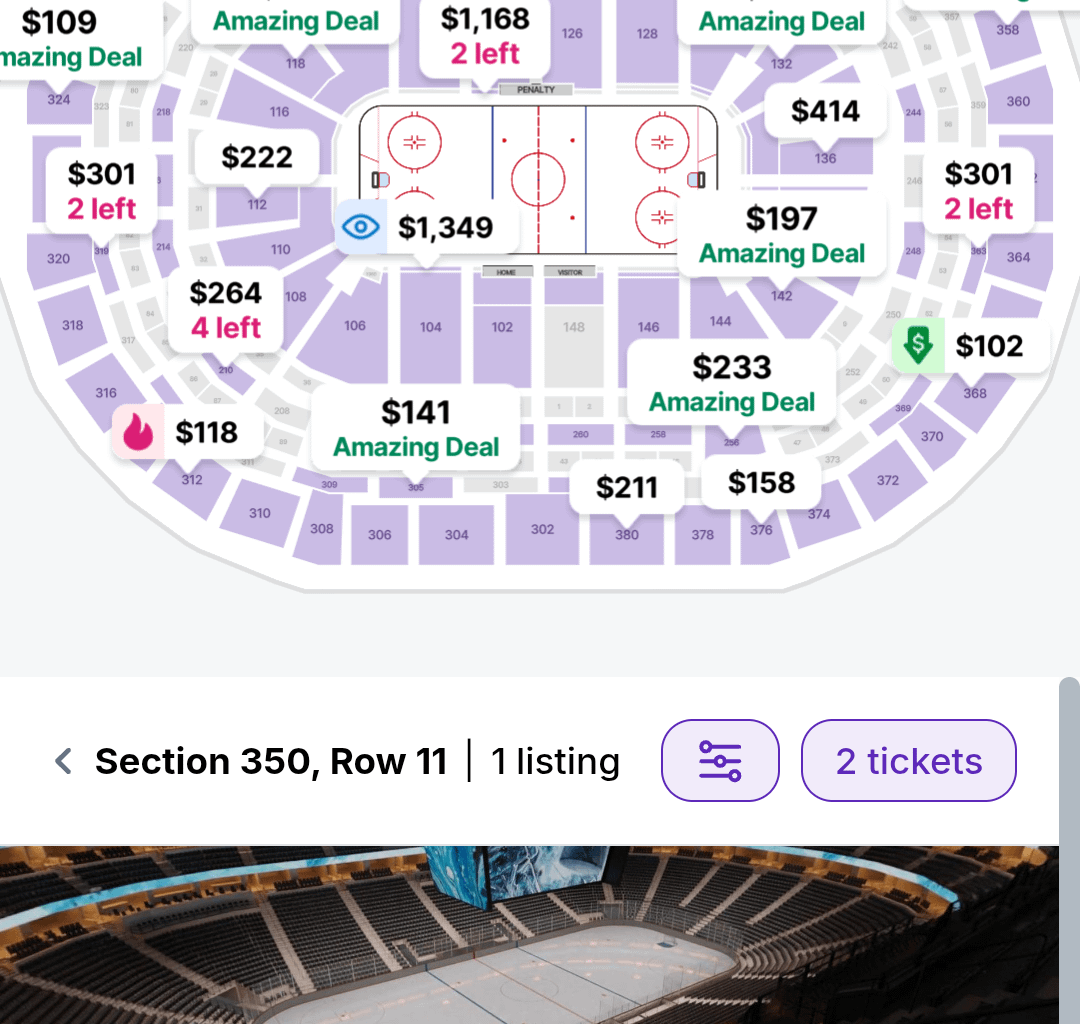Image resolution: width=1080 pixels, height=1024 pixels.
Task: Select section 126 near the ice rink
Action: tap(574, 33)
